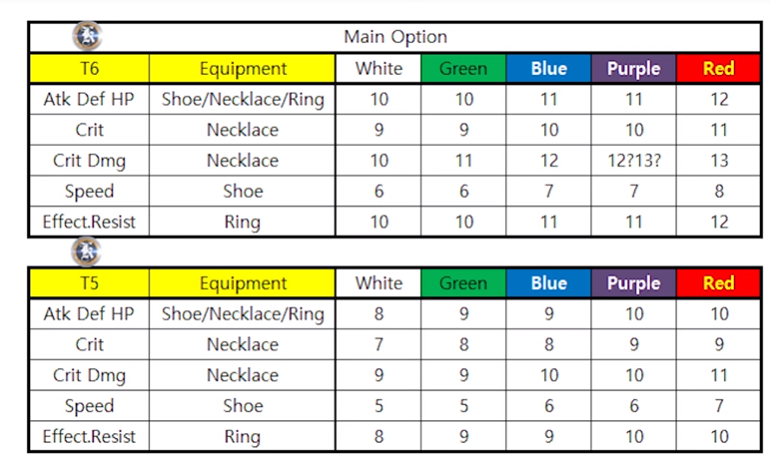Viewport: 771px width, 470px height.
Task: Click the yellow T6 header cell
Action: coord(89,68)
